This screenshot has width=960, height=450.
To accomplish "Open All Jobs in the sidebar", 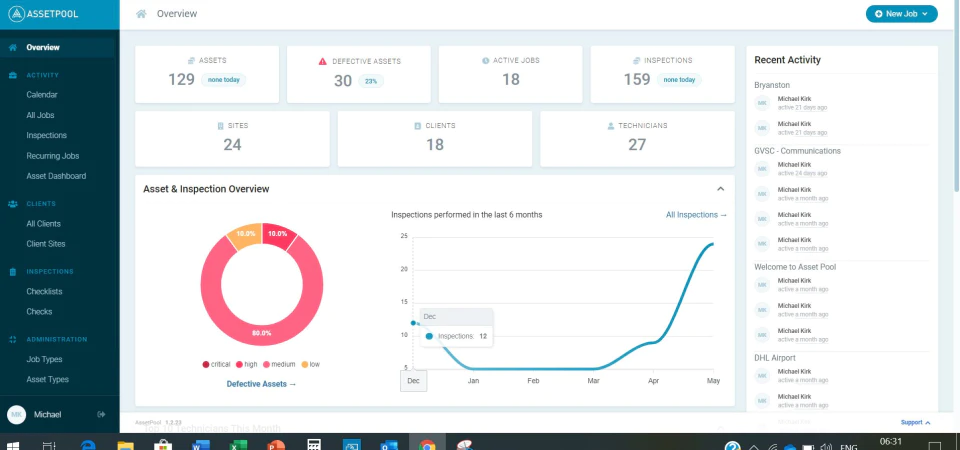I will point(40,115).
